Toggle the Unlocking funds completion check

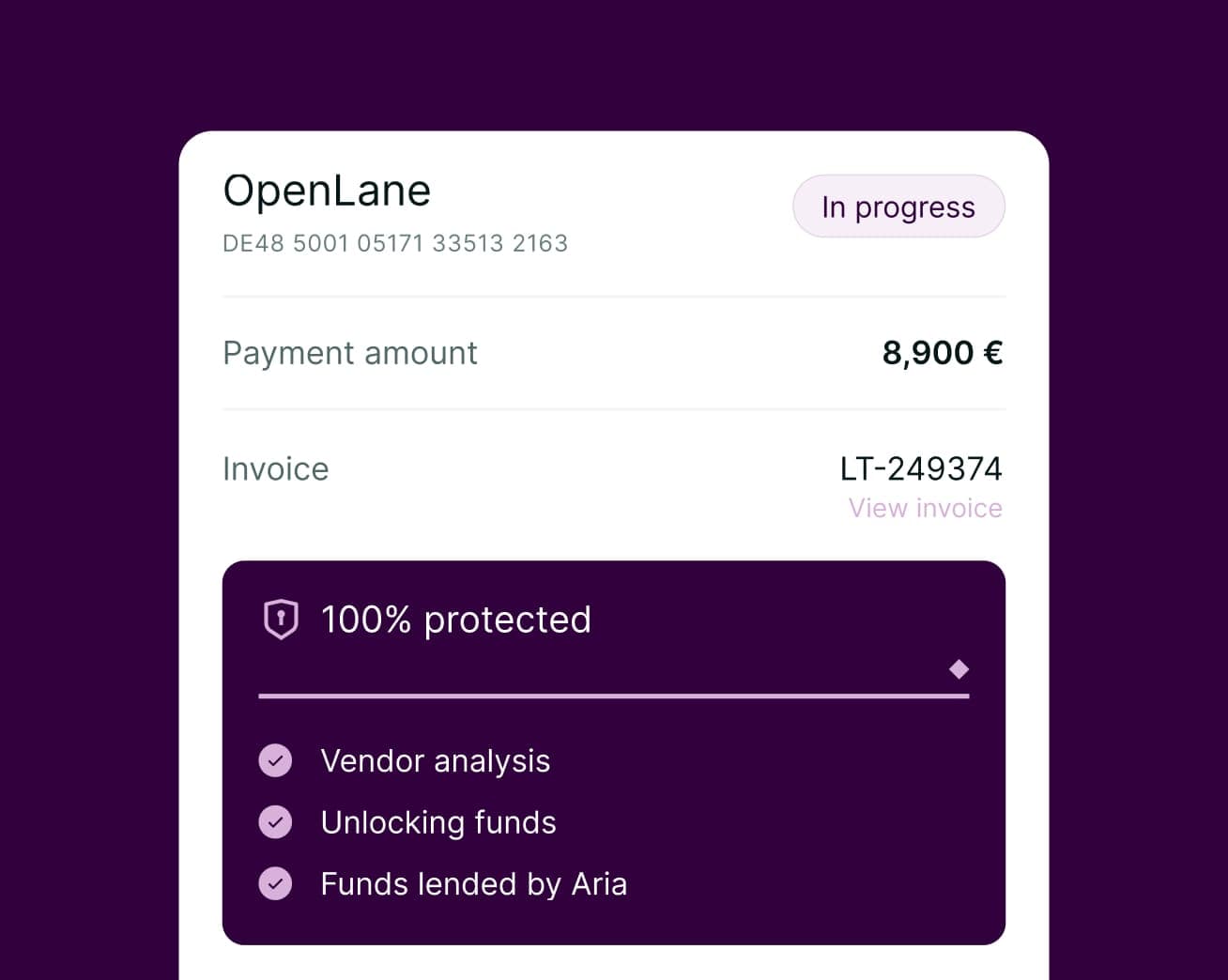pyautogui.click(x=275, y=821)
